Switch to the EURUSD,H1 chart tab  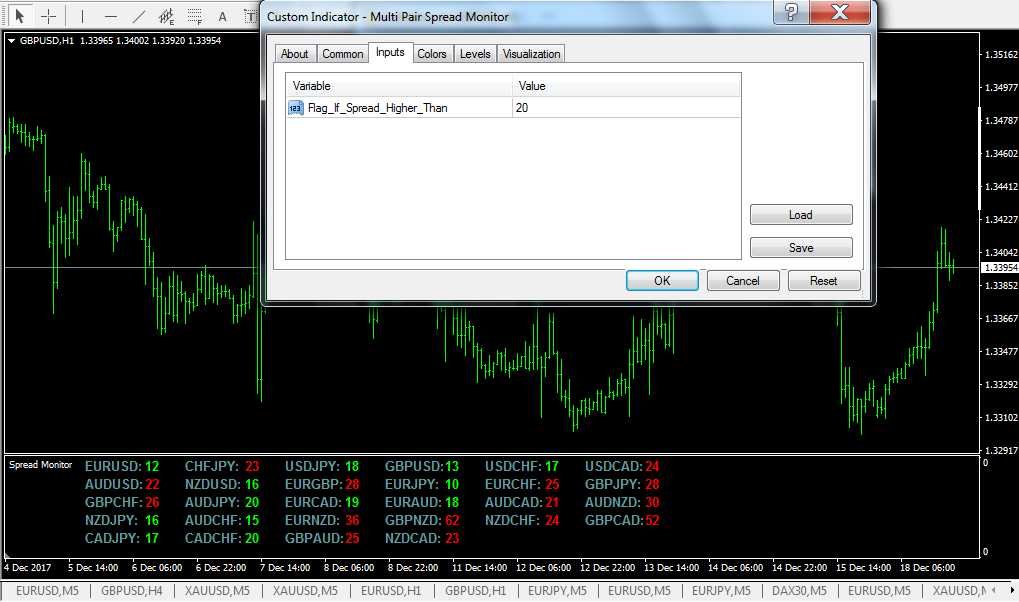point(391,590)
